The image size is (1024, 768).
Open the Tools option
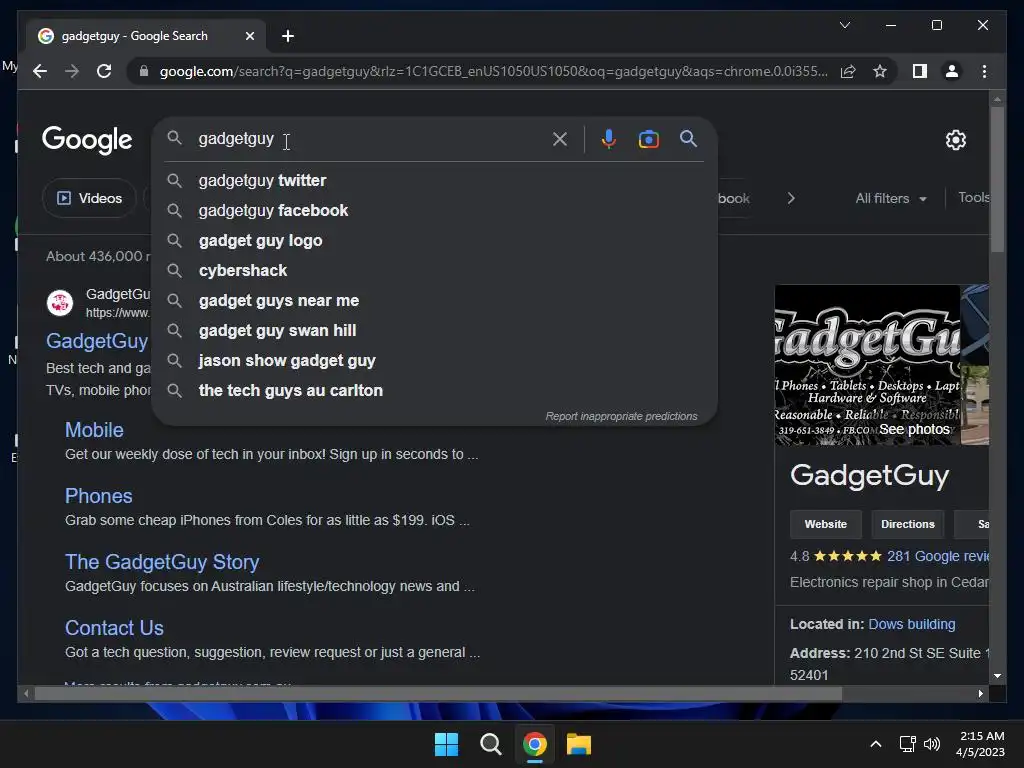[x=973, y=197]
